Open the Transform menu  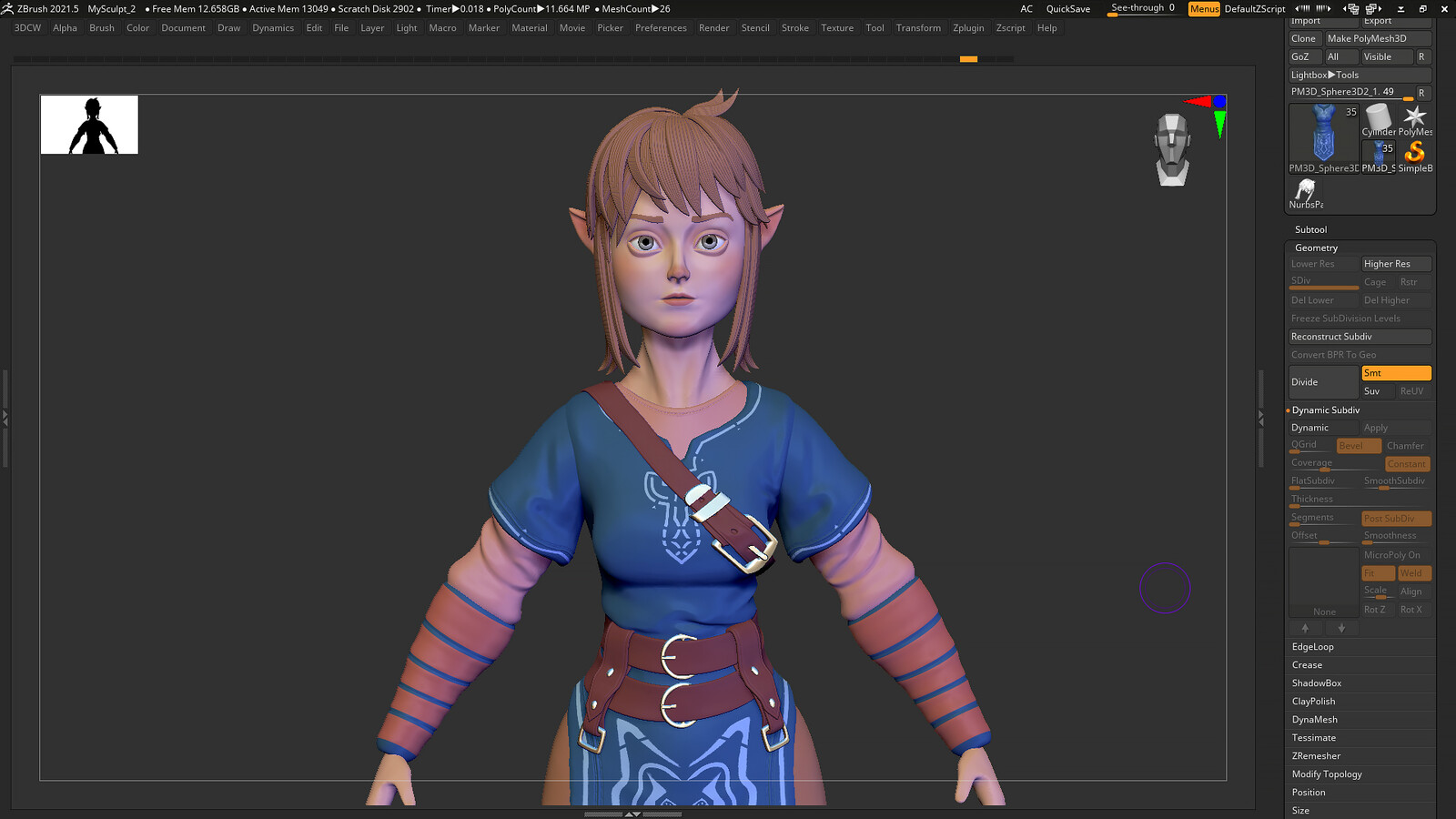point(918,28)
